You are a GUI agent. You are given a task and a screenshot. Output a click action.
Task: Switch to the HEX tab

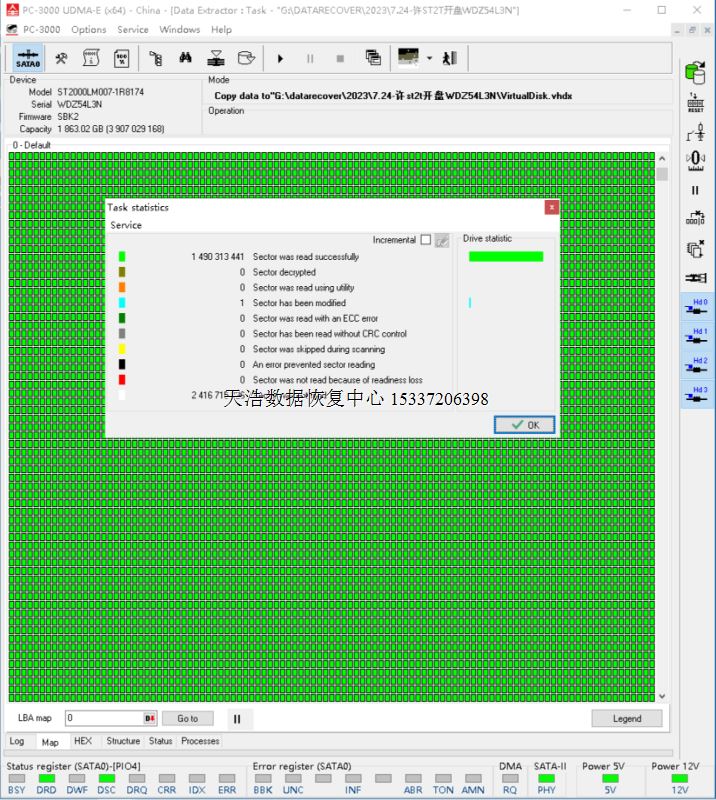(83, 741)
